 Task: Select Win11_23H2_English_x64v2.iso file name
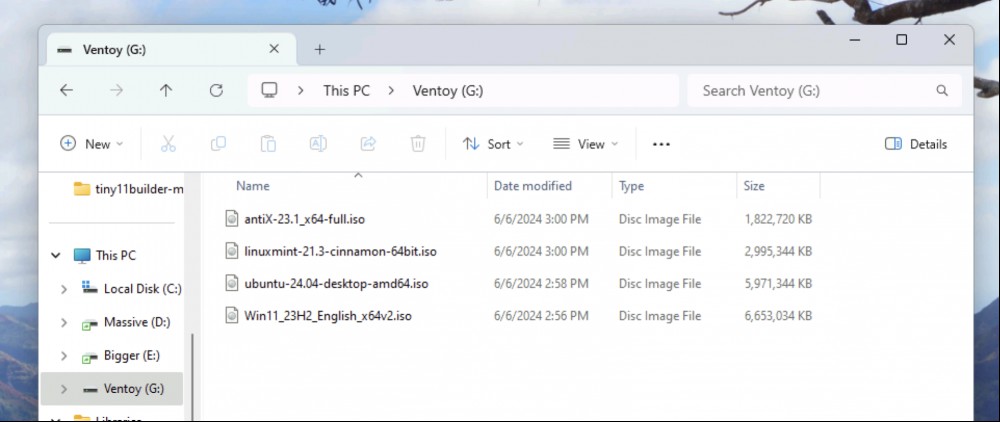(328, 316)
